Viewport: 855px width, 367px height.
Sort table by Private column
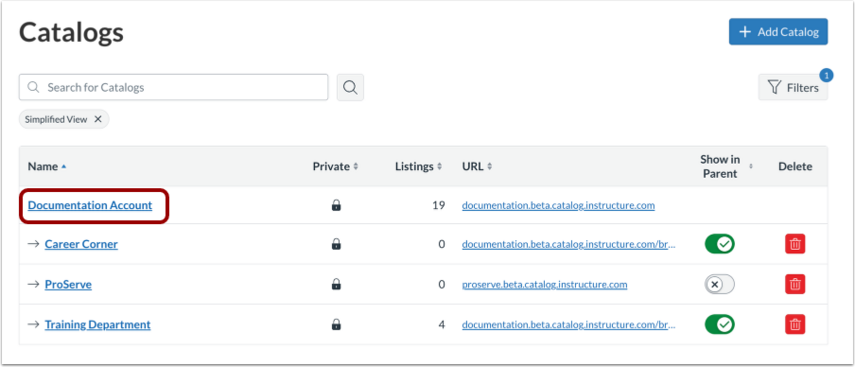(x=335, y=166)
